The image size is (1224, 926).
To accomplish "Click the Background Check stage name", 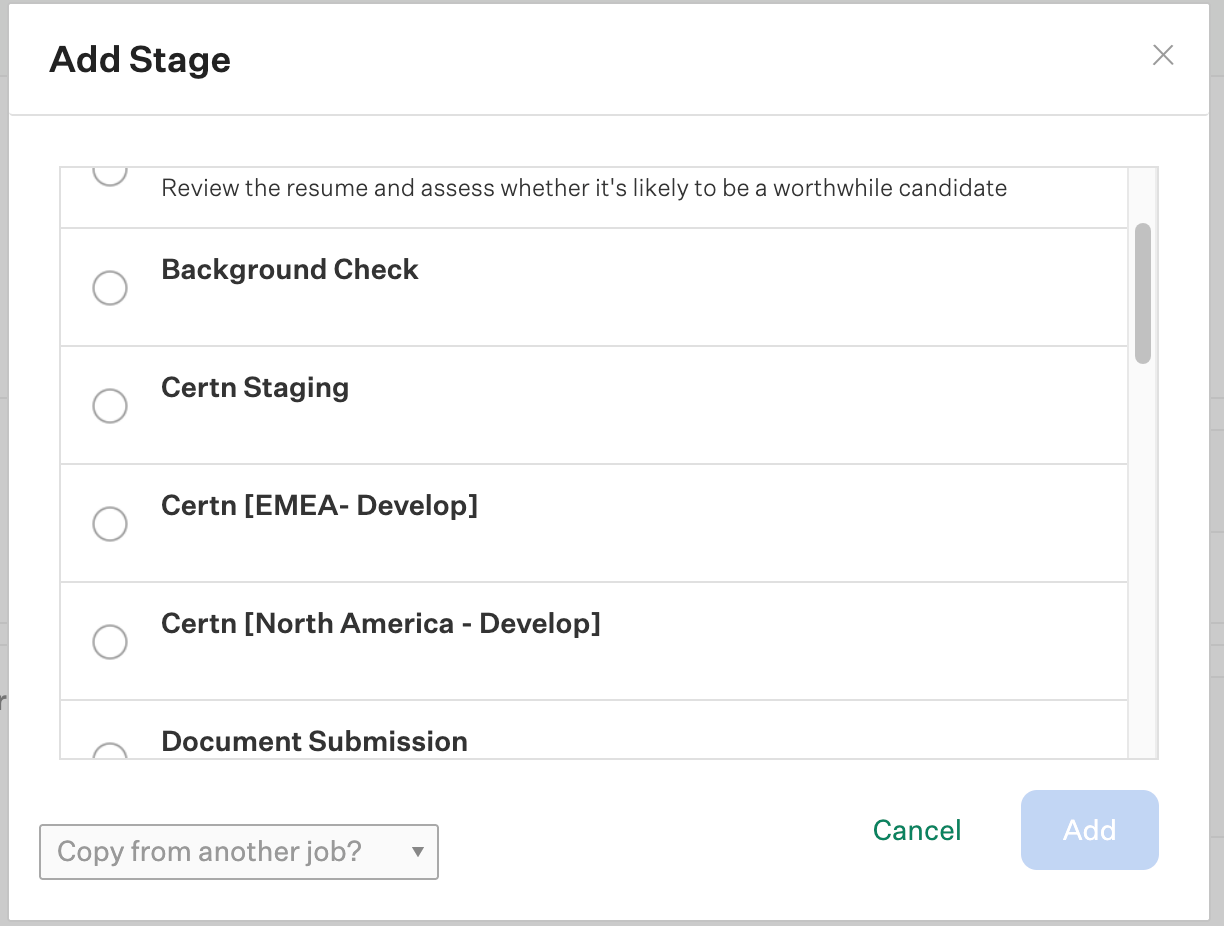I will pyautogui.click(x=289, y=270).
